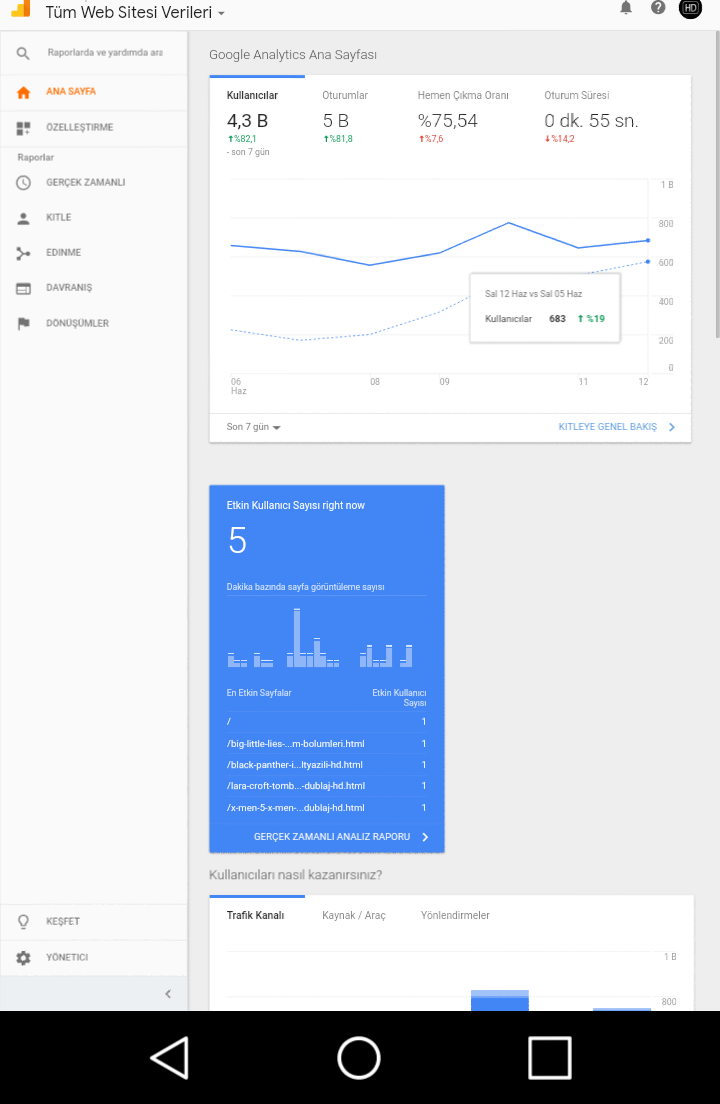
Task: Click the person icon for Kitle
Action: click(23, 218)
